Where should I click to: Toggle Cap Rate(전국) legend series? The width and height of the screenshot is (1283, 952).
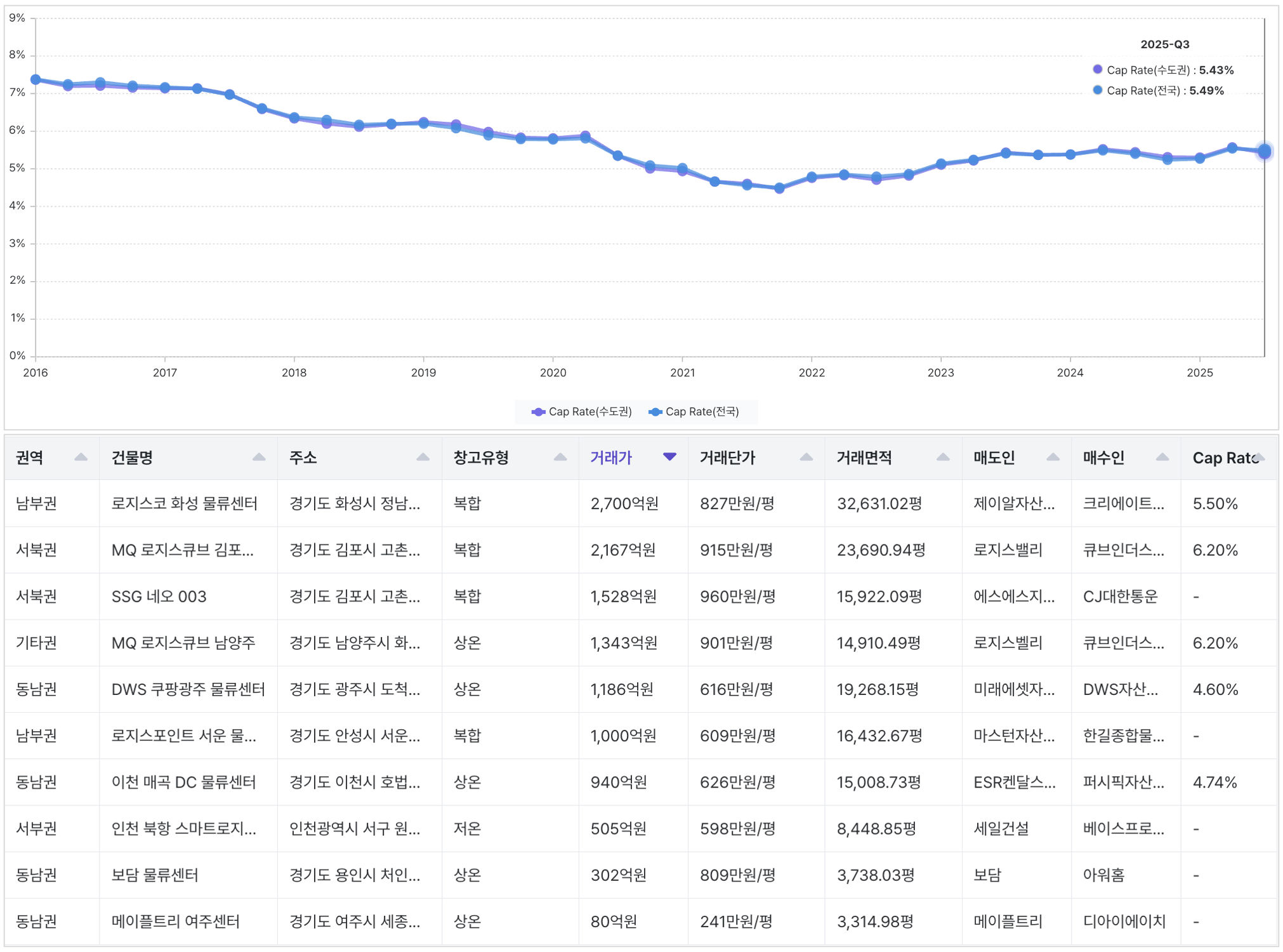click(x=694, y=412)
